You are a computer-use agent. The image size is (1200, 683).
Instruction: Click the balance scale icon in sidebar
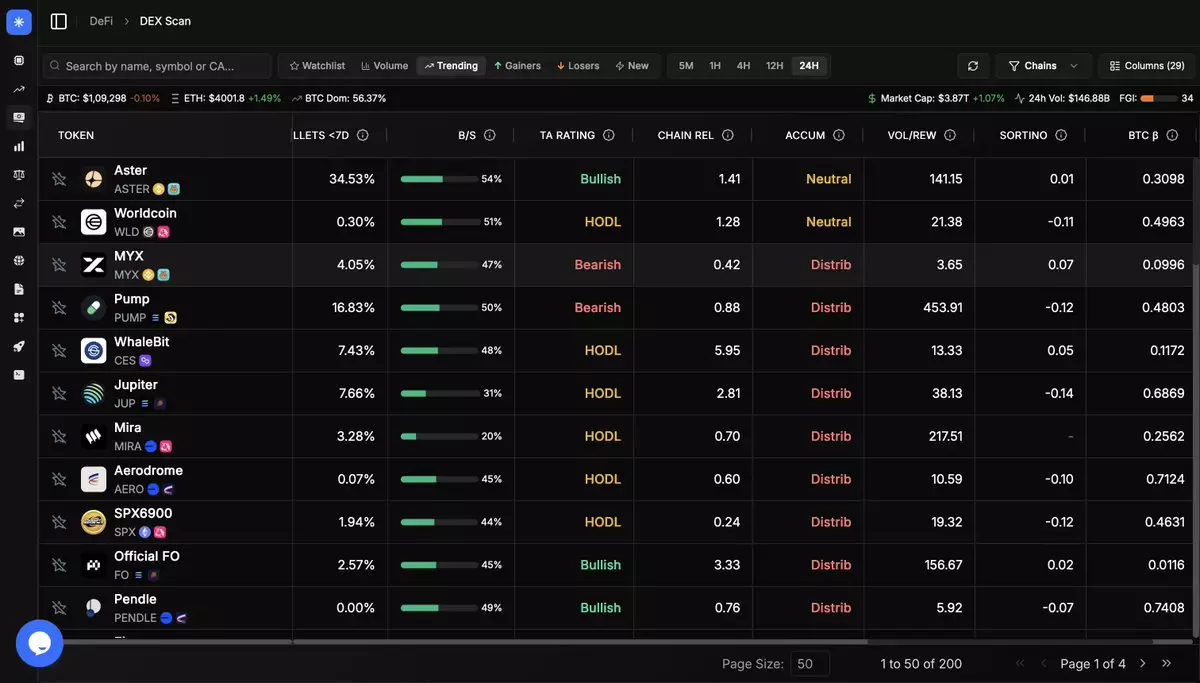pyautogui.click(x=19, y=174)
